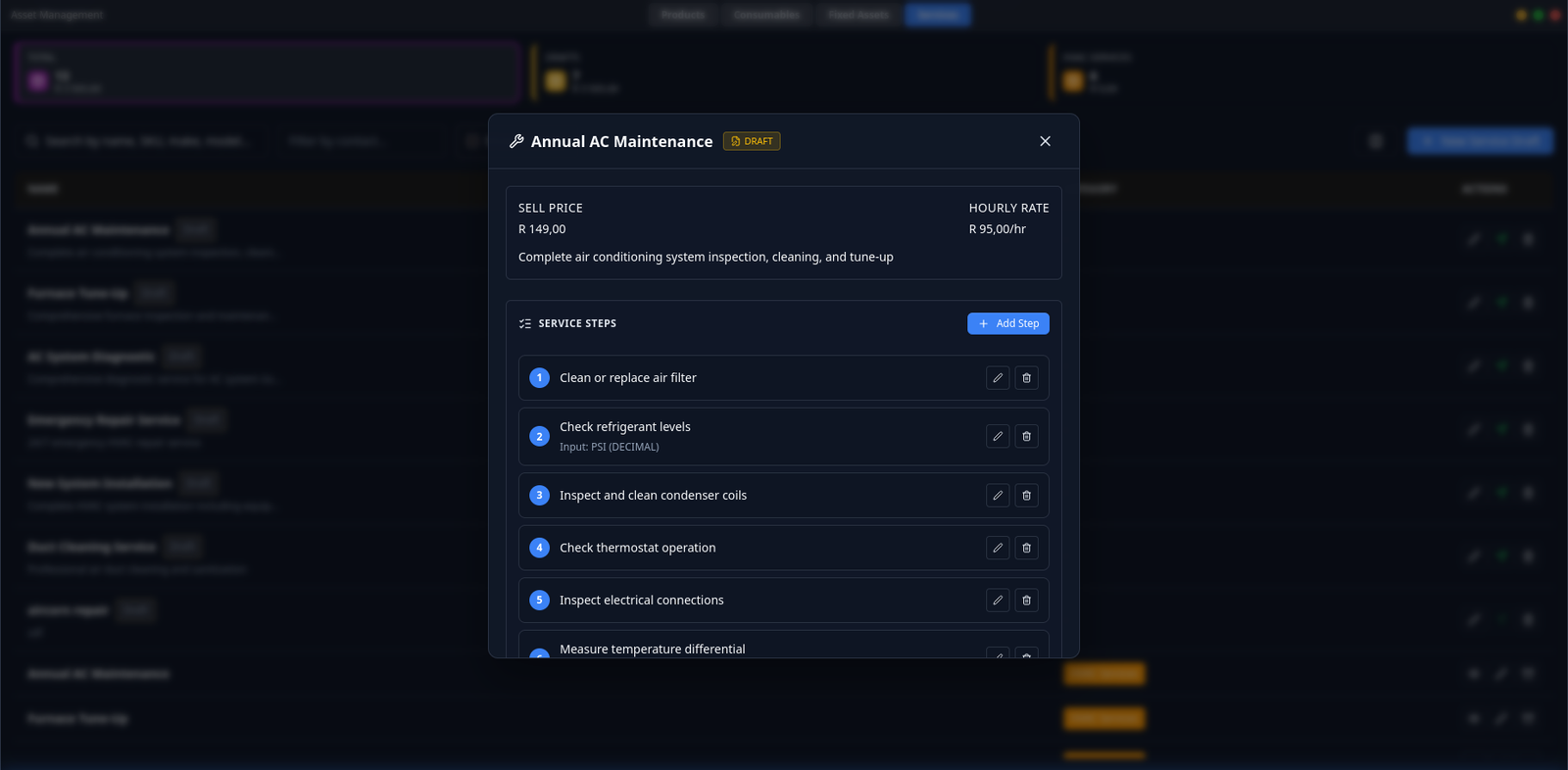Edit the 'Check thermostat operation' step

(998, 548)
